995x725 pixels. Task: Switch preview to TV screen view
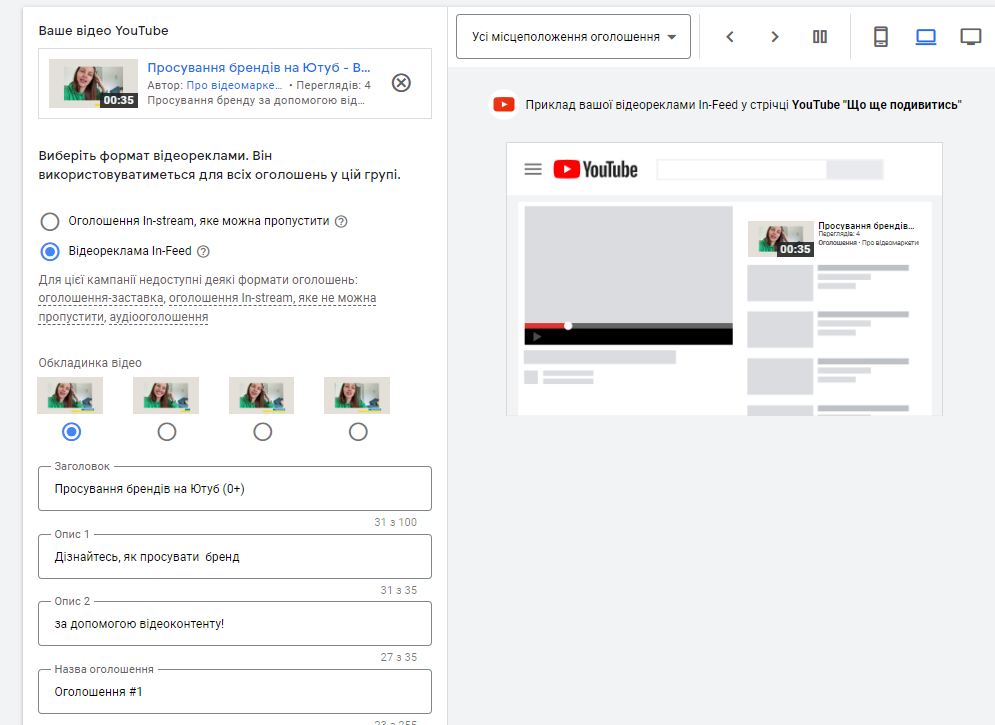[971, 37]
